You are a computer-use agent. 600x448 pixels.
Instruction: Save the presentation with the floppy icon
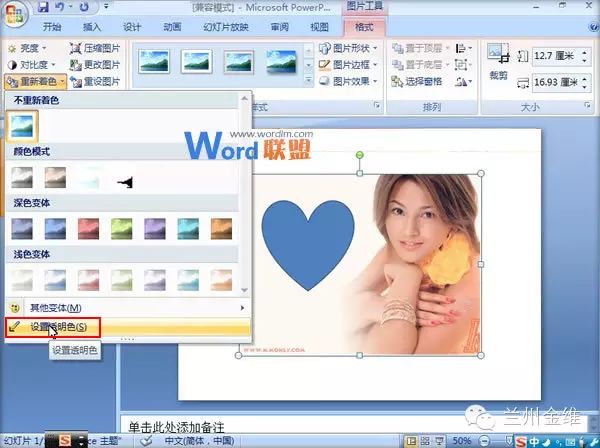(x=44, y=7)
